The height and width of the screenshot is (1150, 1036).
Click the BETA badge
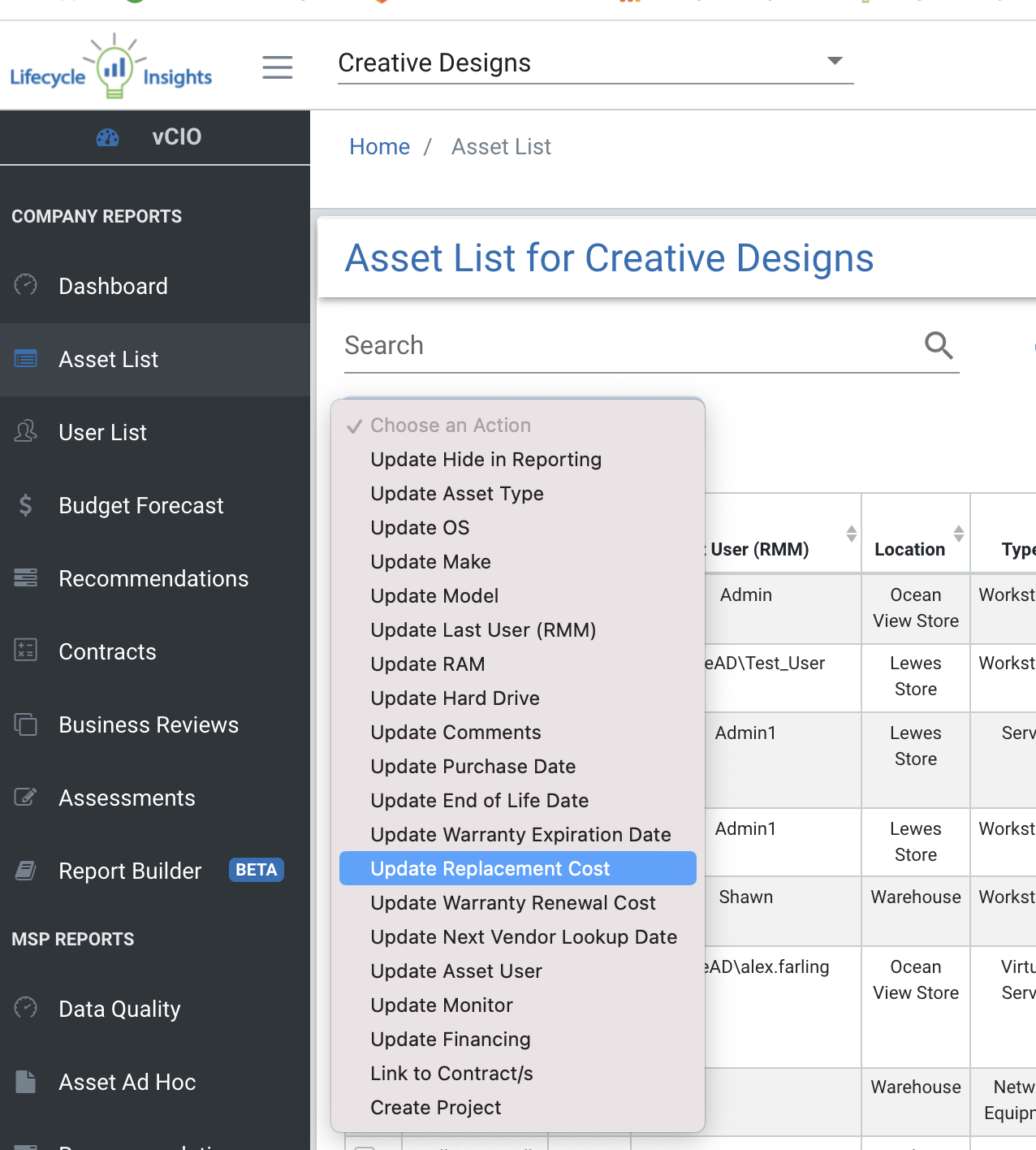pos(256,870)
